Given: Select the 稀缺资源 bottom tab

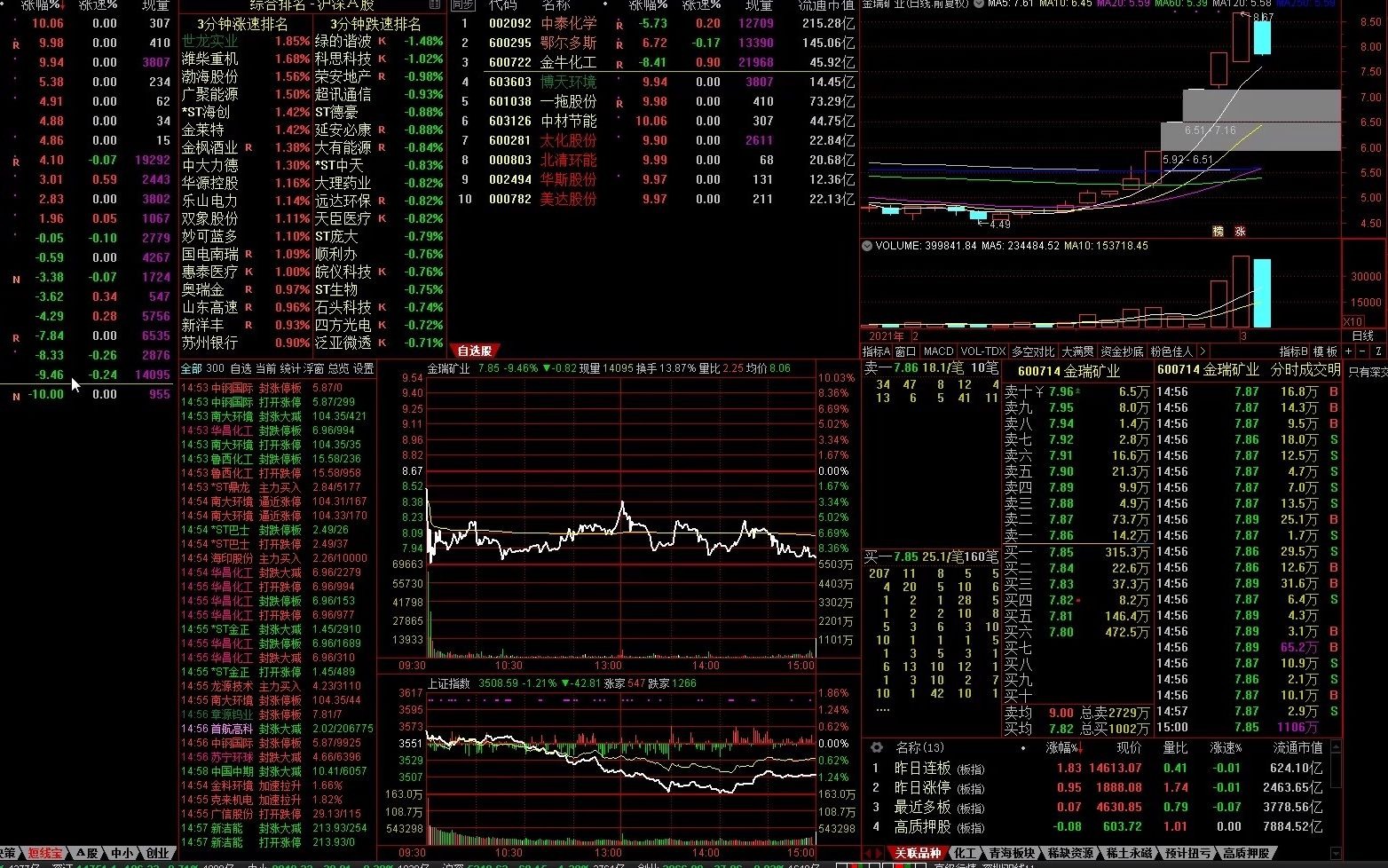Looking at the screenshot, I should (1071, 854).
